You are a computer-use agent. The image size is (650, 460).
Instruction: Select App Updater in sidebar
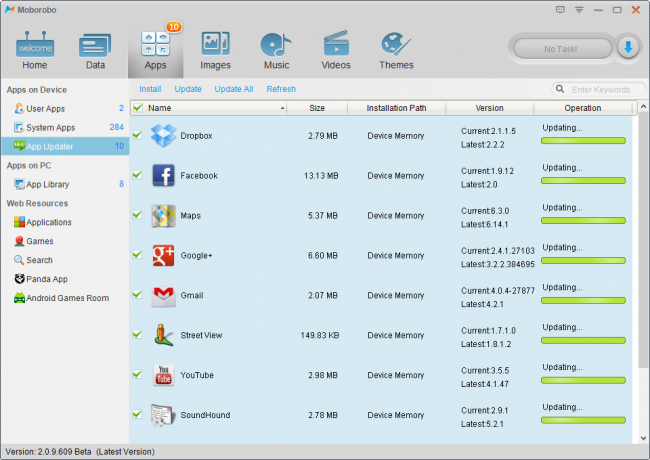[65, 146]
